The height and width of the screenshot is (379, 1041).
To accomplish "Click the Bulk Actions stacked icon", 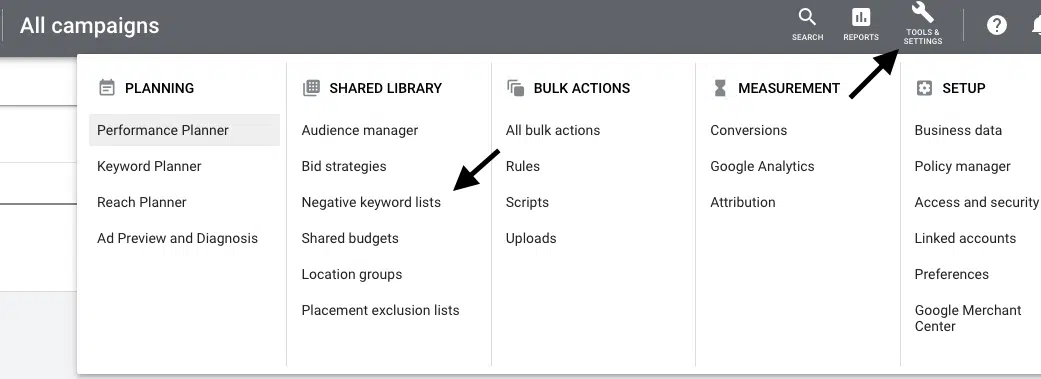I will click(515, 88).
